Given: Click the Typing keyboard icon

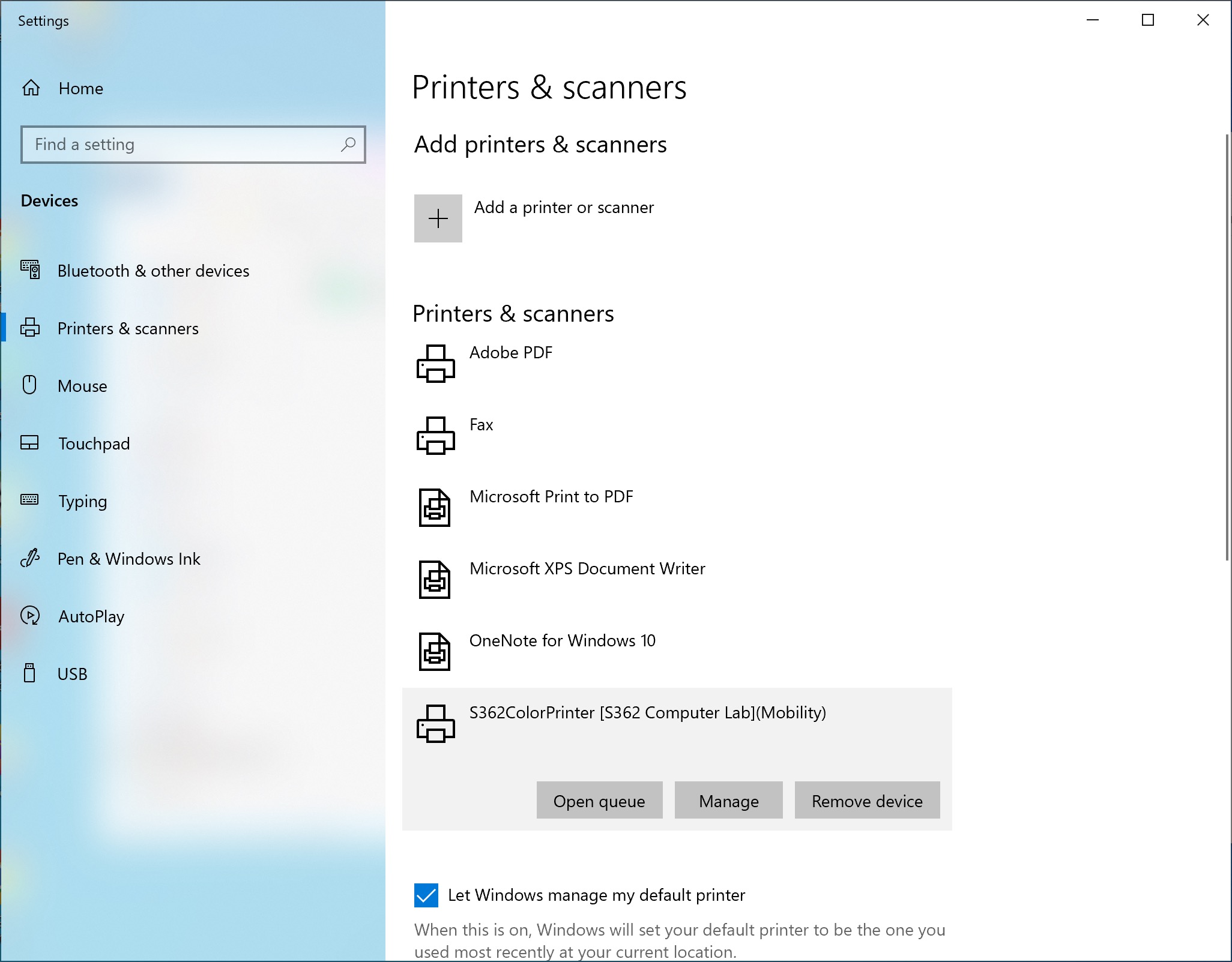Looking at the screenshot, I should 29,500.
